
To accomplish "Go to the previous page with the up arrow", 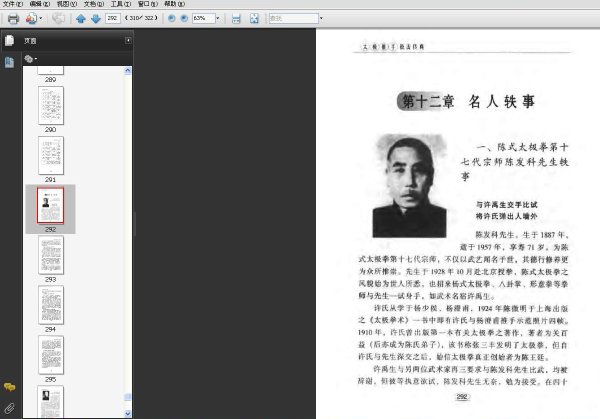I will point(81,18).
